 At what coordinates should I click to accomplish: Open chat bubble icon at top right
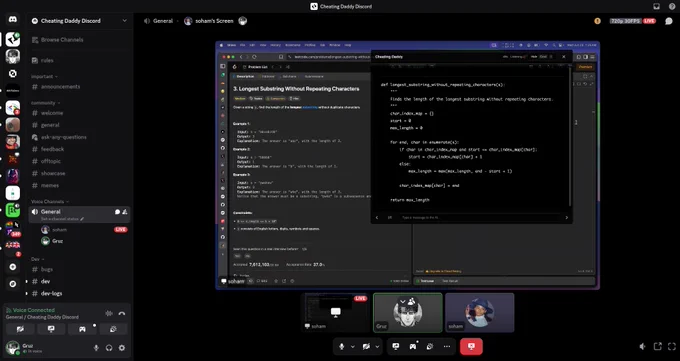click(x=669, y=21)
